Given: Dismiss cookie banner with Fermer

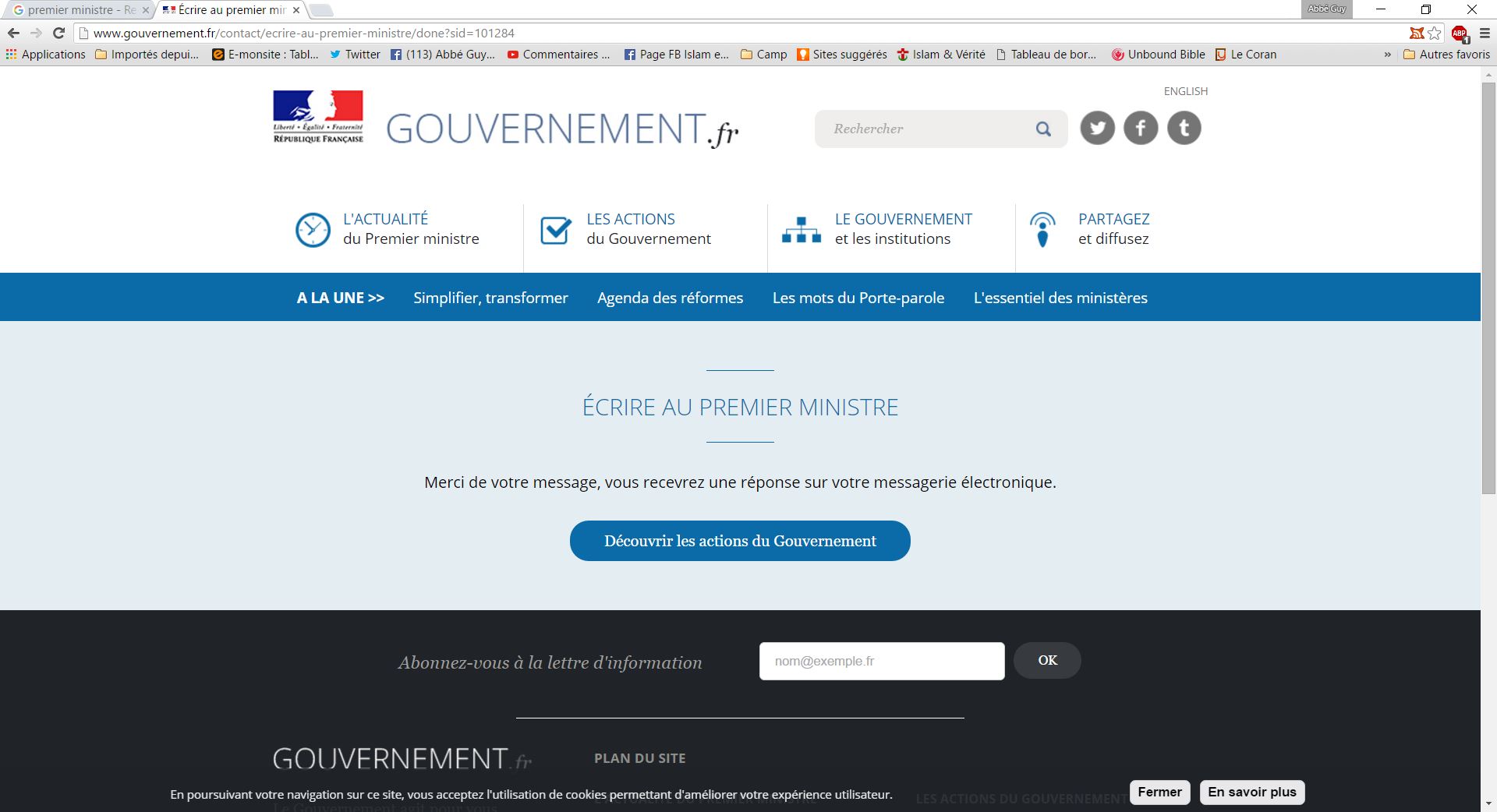Looking at the screenshot, I should click(x=1159, y=793).
